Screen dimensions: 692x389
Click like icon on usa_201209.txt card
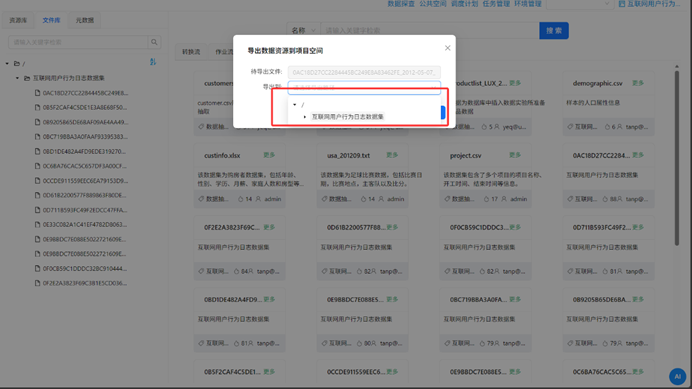click(x=364, y=199)
